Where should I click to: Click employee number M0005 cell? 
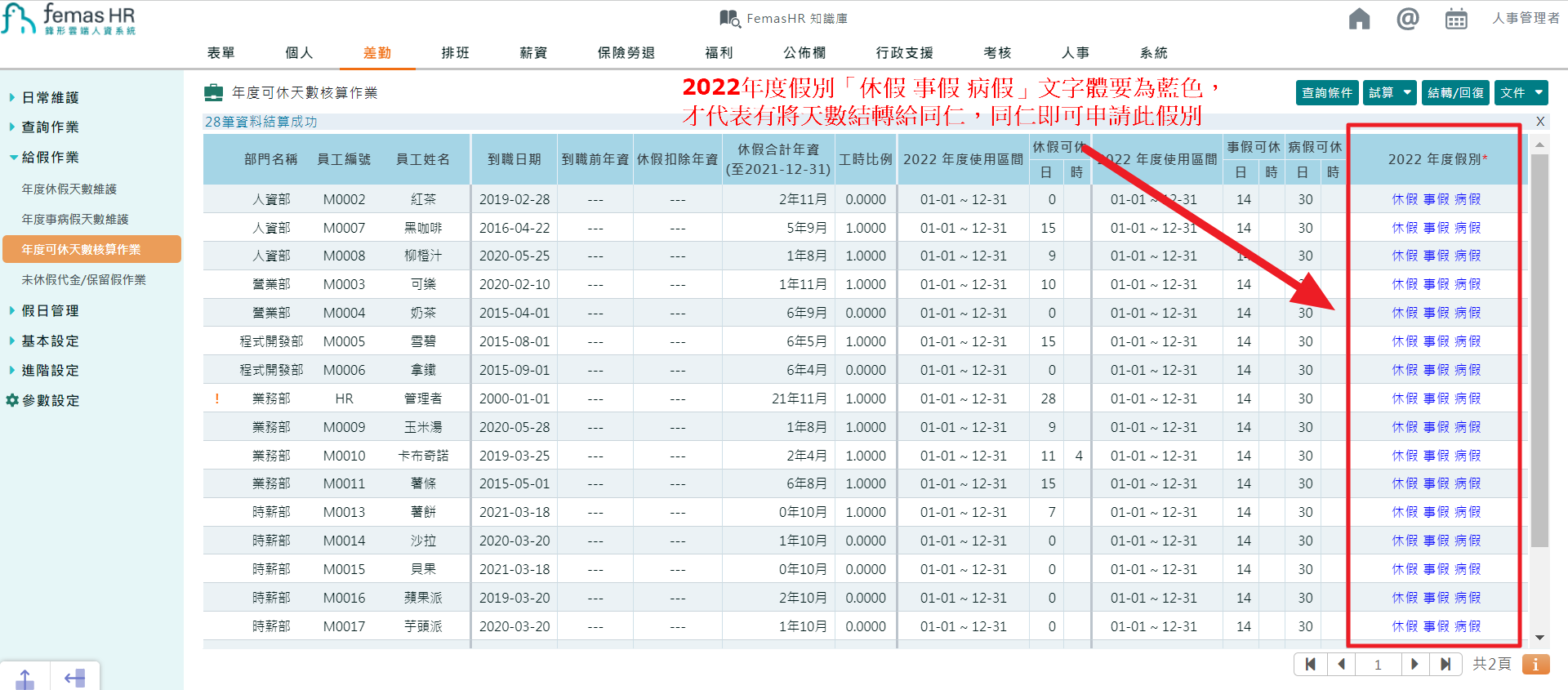click(x=344, y=341)
